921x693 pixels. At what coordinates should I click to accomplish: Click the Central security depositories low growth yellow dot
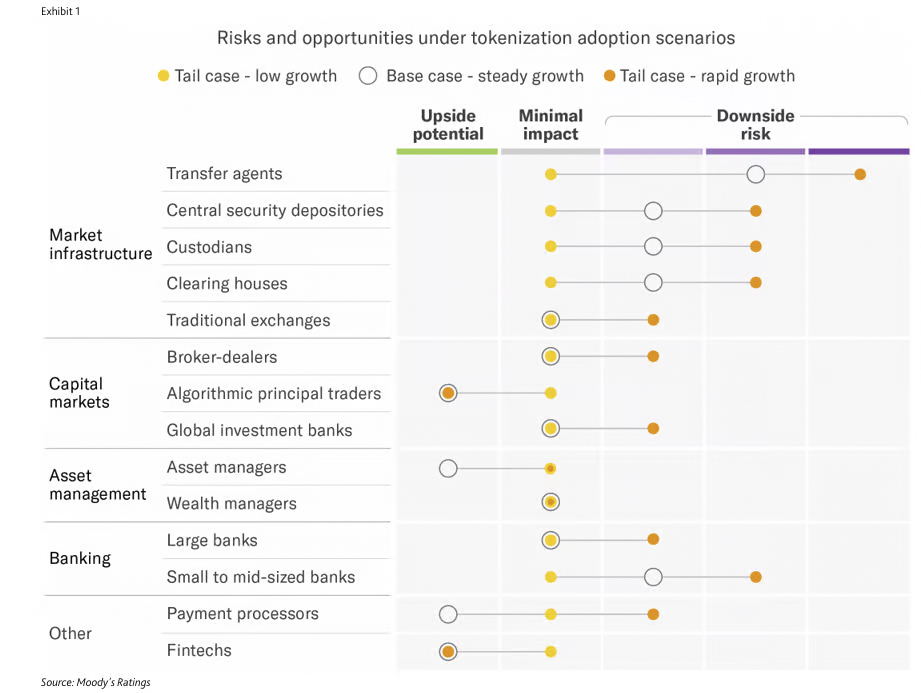click(x=550, y=211)
